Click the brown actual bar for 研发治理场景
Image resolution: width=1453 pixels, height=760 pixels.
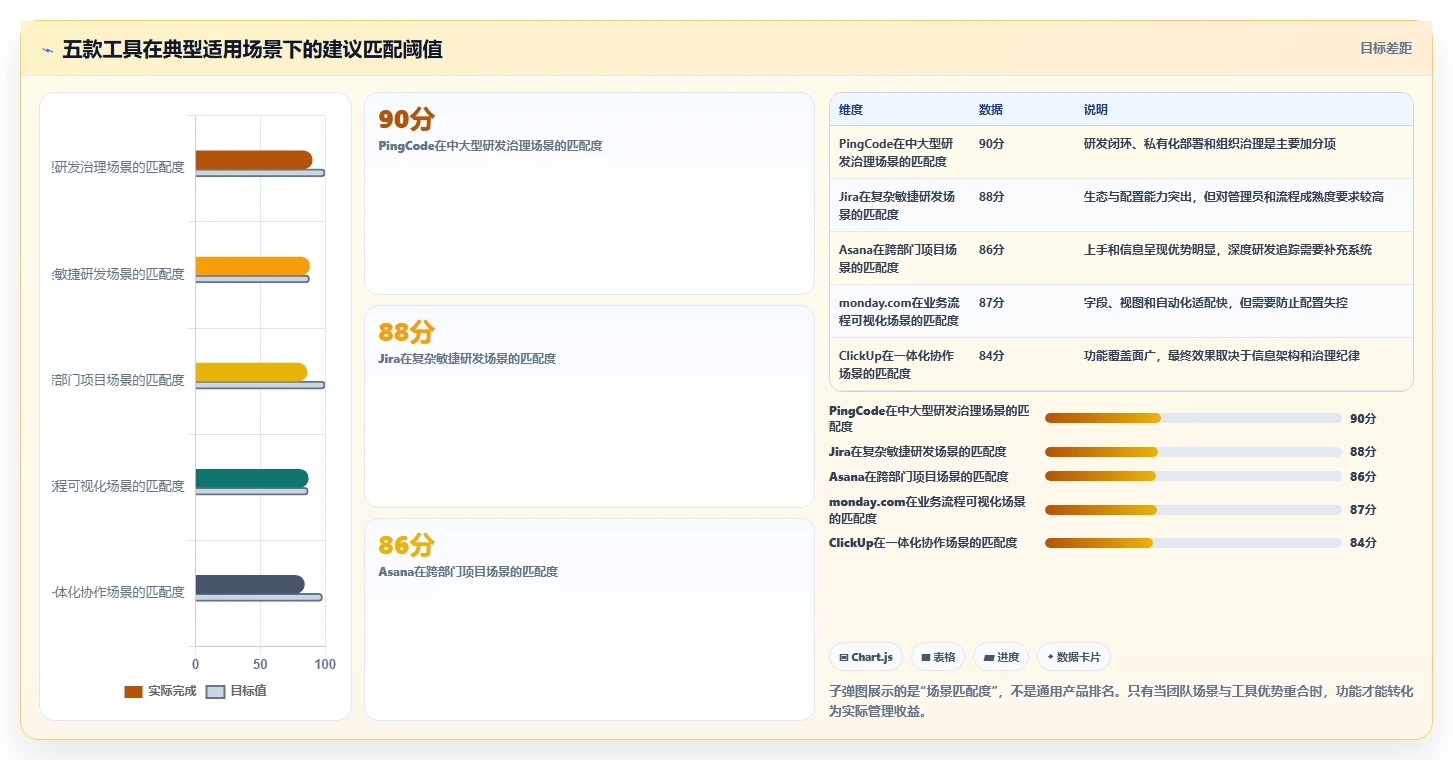(x=254, y=160)
